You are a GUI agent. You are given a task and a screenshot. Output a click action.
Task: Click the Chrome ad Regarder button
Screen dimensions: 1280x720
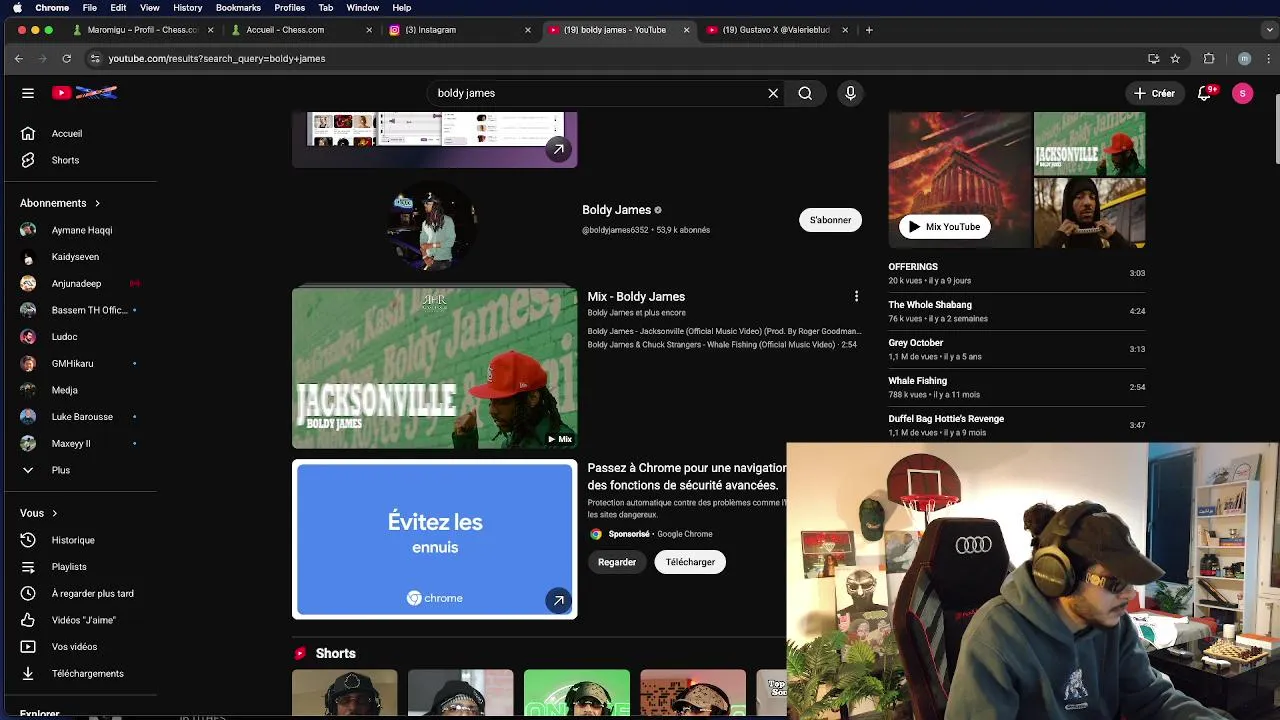tap(617, 562)
